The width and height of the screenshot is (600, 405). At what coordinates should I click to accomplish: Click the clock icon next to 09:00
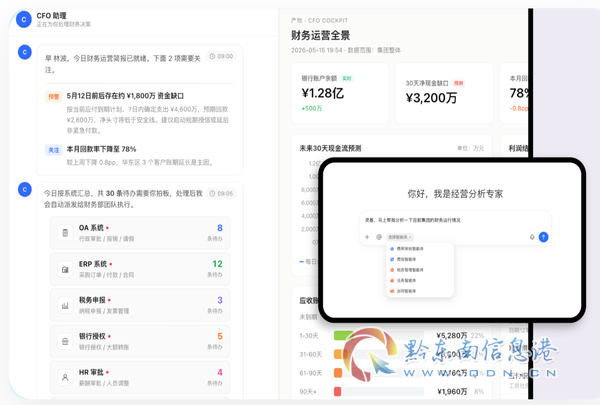212,56
